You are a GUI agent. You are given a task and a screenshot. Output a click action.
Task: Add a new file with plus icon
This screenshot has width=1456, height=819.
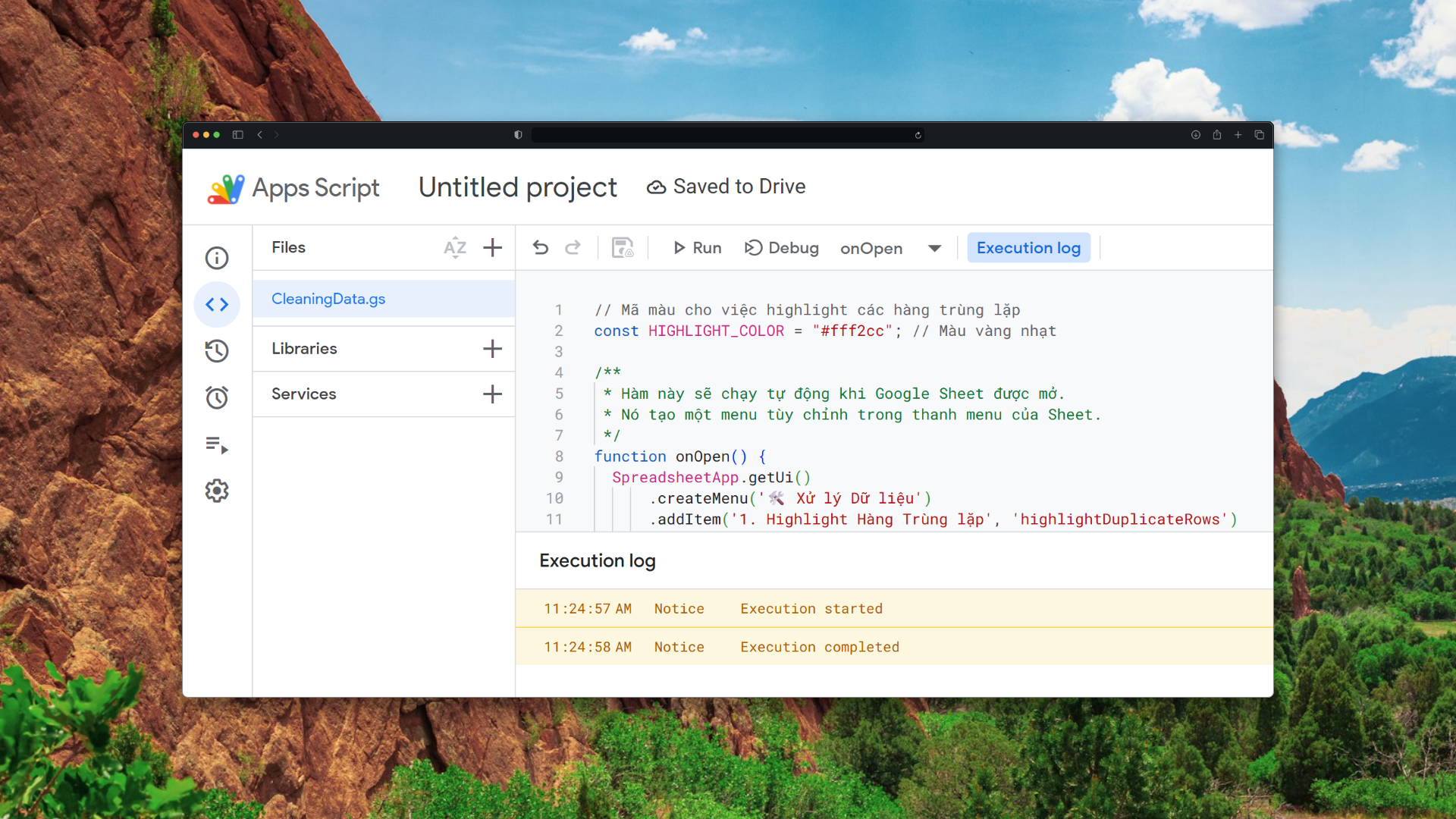[493, 248]
